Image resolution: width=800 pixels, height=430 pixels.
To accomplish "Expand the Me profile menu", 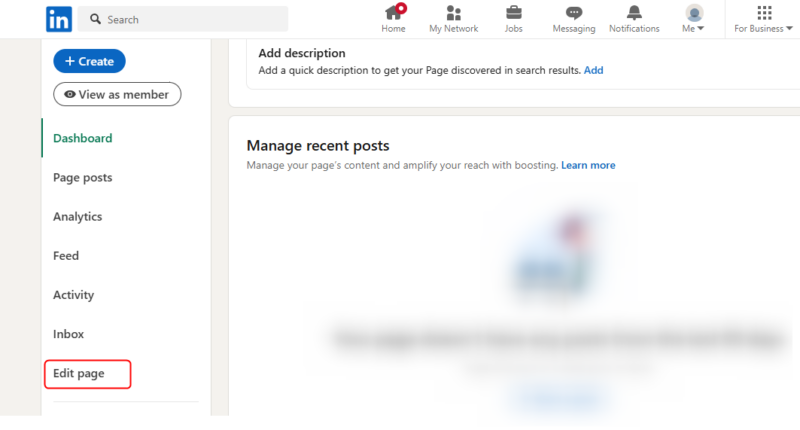I will [693, 19].
